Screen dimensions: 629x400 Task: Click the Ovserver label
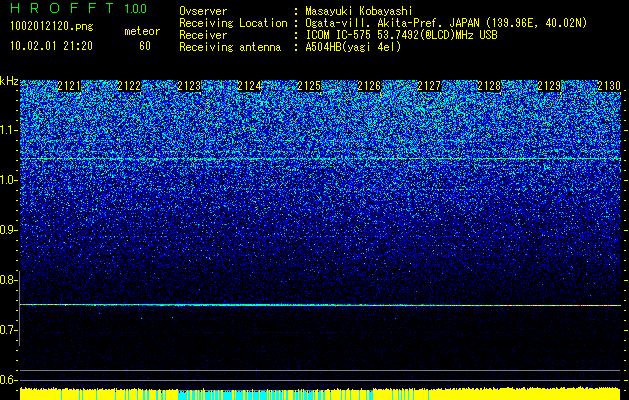203,11
